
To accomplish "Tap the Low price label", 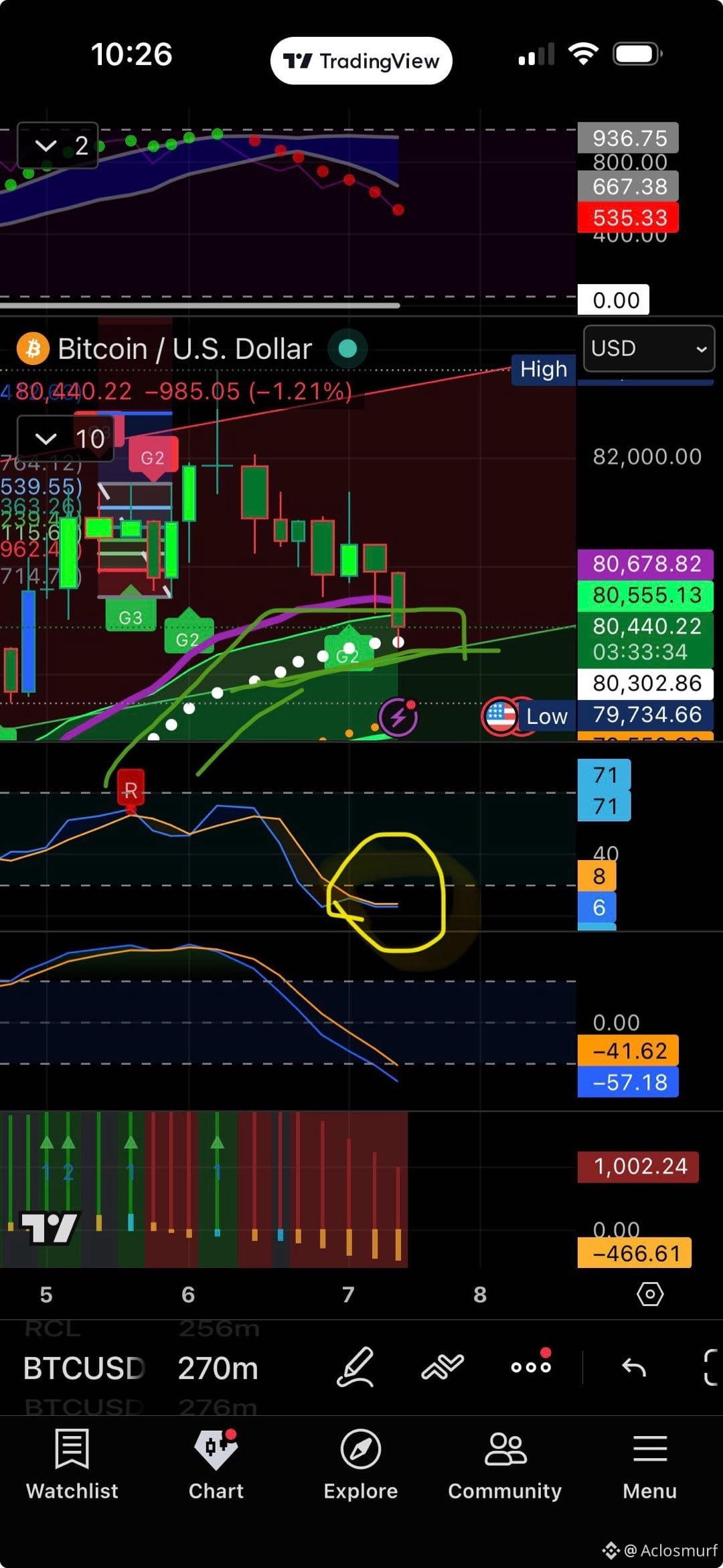I will 547,716.
